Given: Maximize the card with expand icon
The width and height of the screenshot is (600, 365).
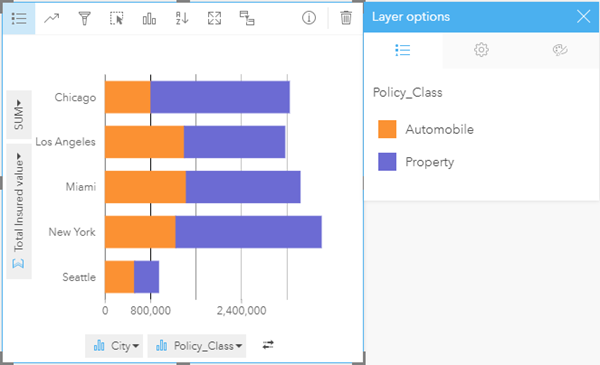Looking at the screenshot, I should tap(214, 18).
